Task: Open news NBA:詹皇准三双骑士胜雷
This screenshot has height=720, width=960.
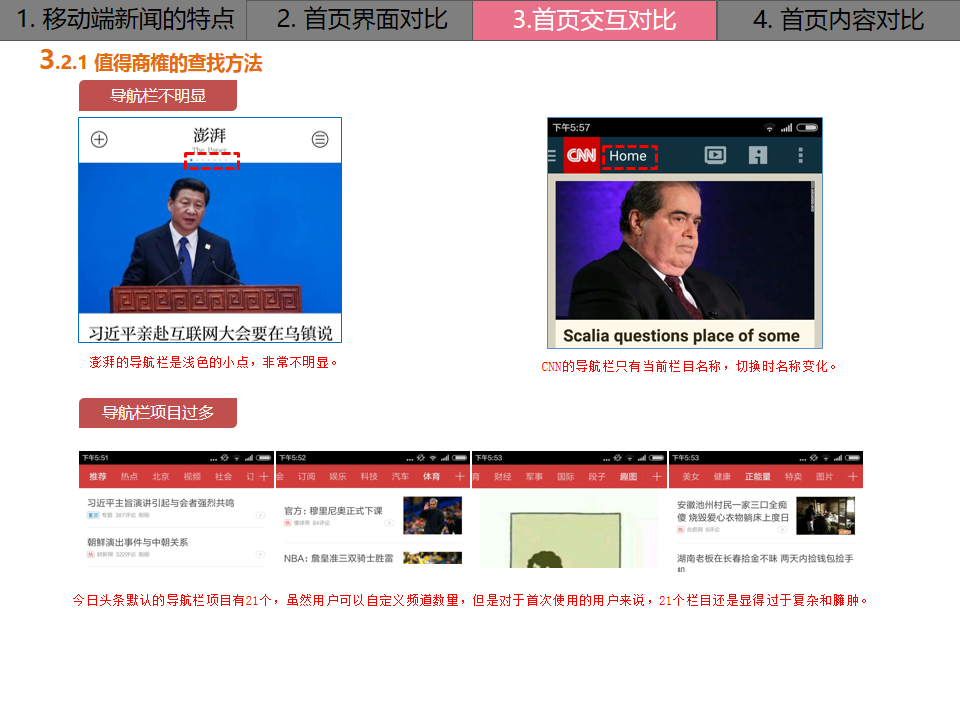Action: tap(339, 558)
